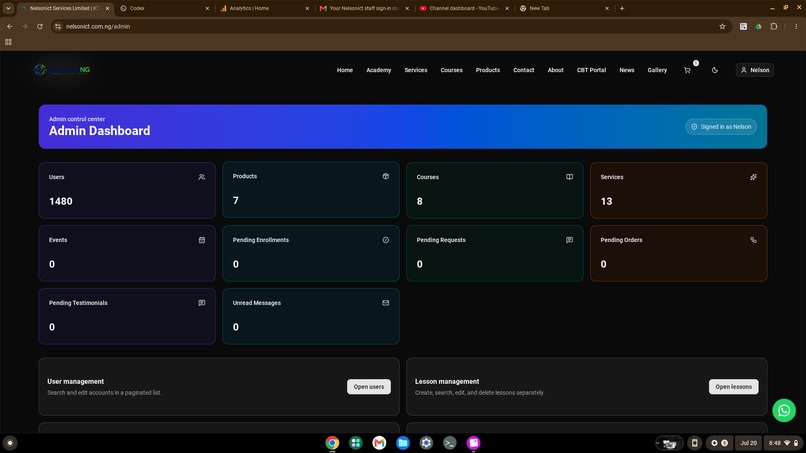Switch to the Codex browser tab
The width and height of the screenshot is (806, 453).
164,8
